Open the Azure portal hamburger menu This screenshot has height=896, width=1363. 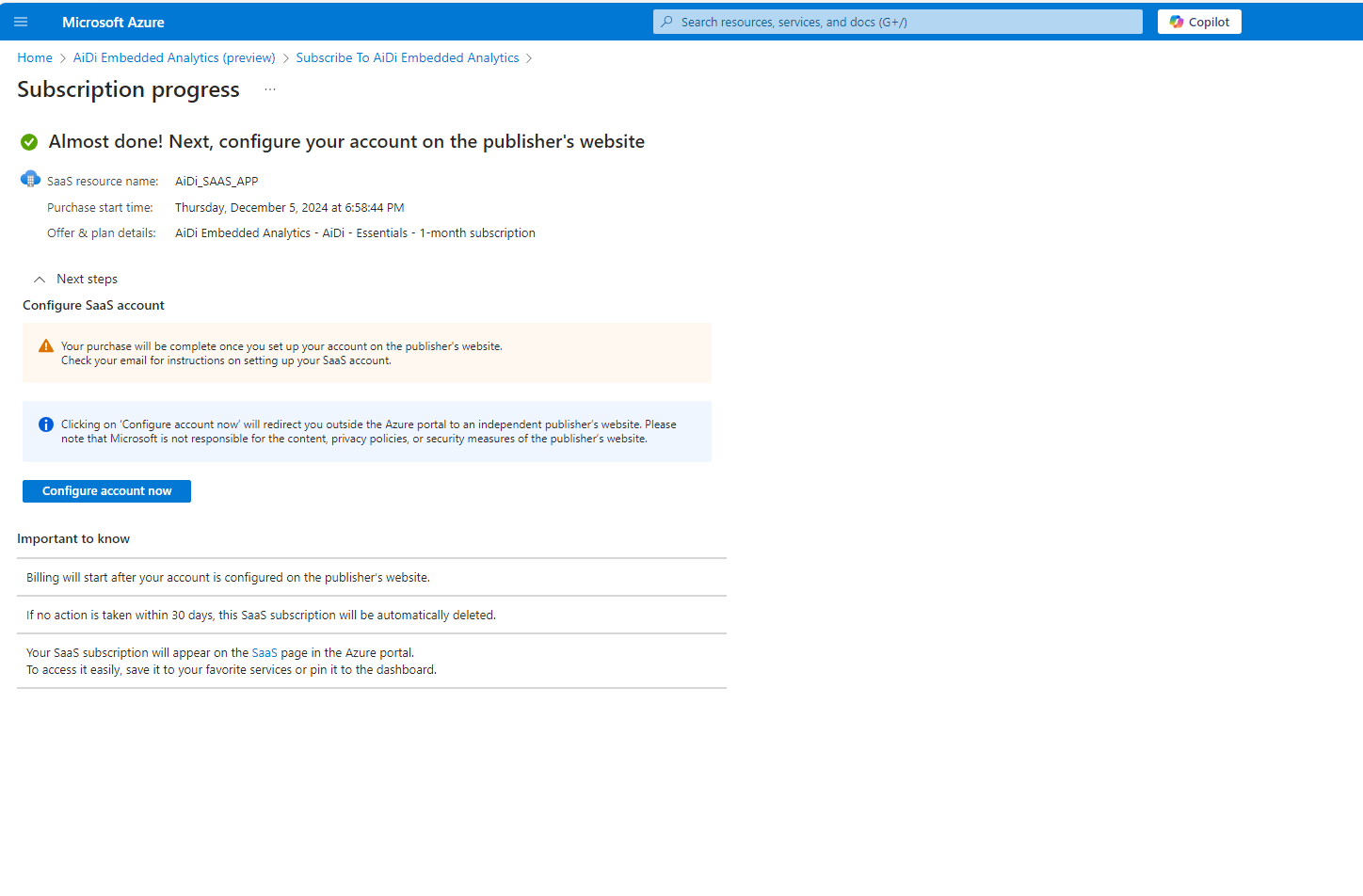21,22
